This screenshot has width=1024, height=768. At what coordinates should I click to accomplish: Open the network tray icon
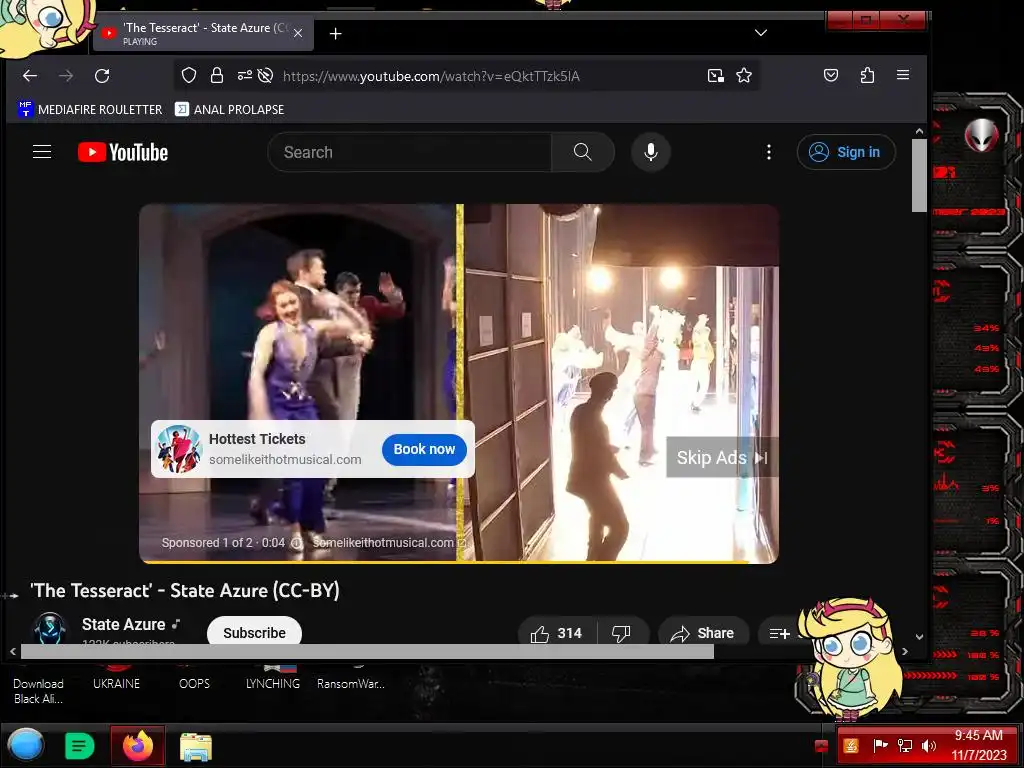(x=905, y=745)
